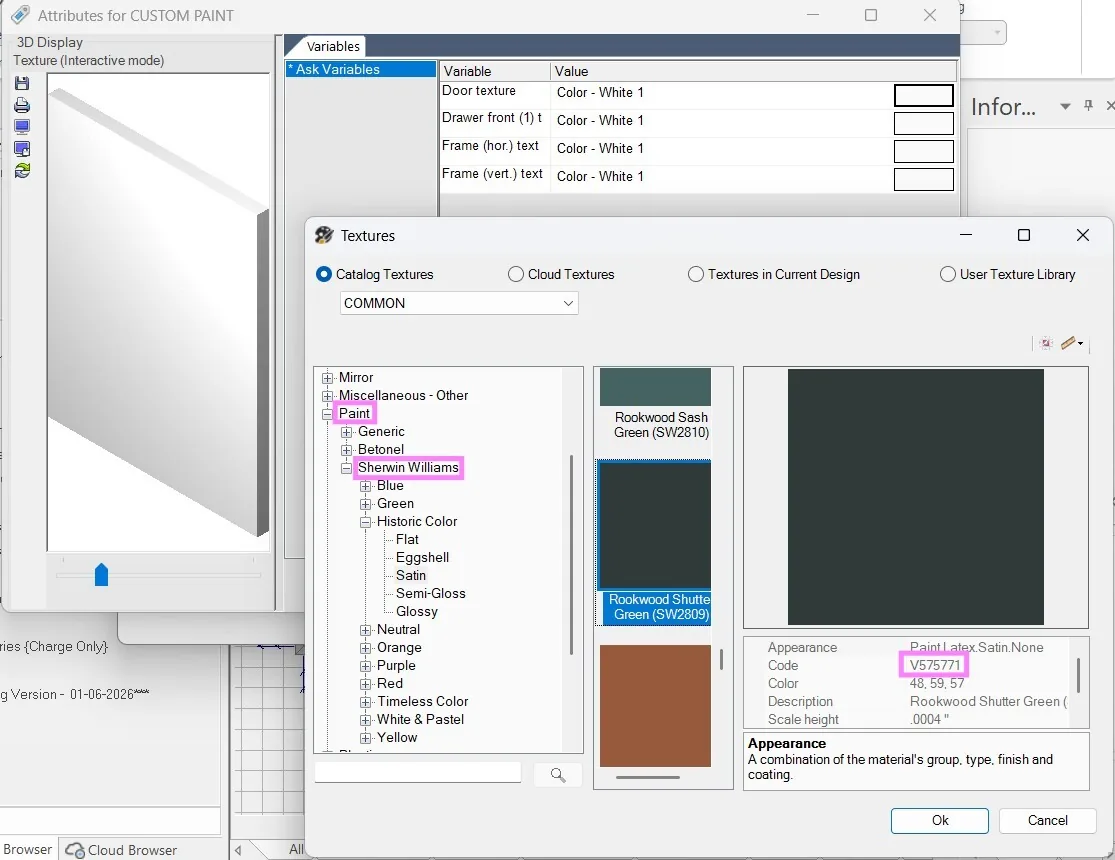
Task: Expand the Betonel paint node
Action: tap(346, 450)
